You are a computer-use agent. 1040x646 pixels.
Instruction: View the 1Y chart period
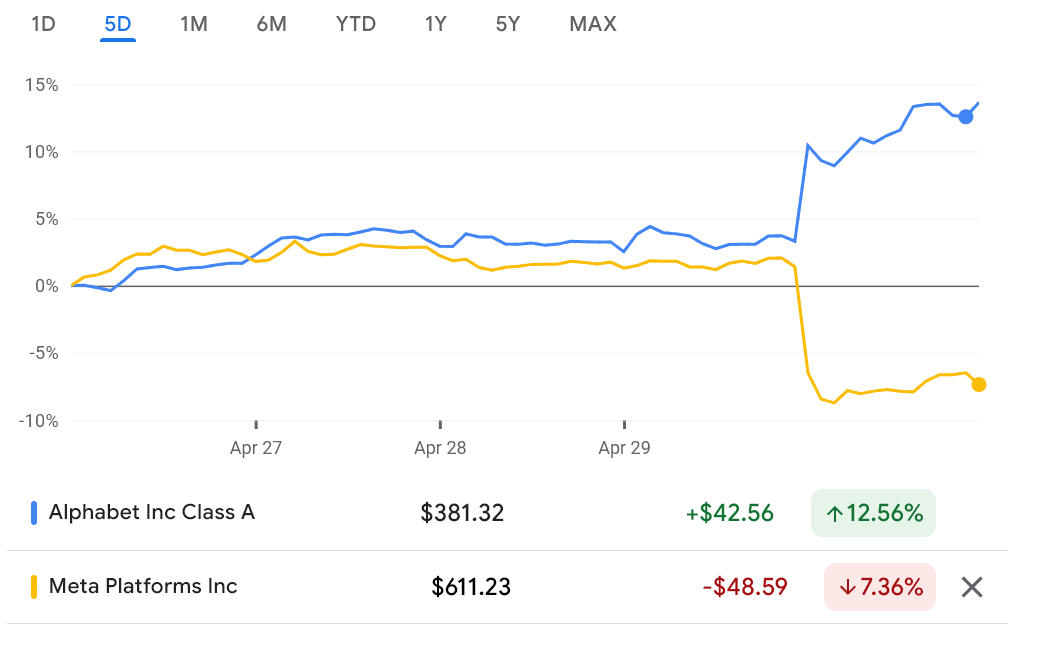435,24
